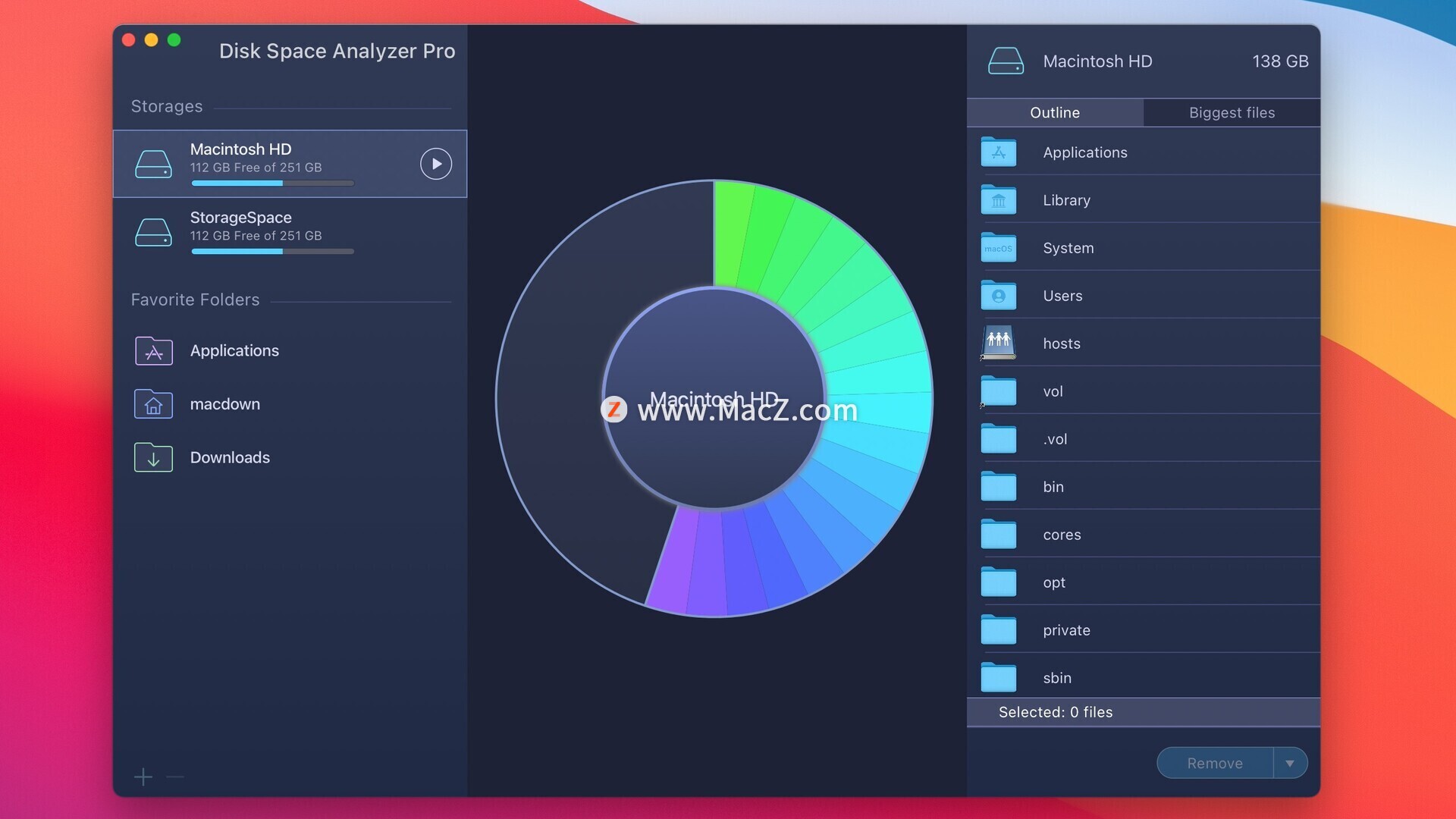Select the .vol row in outline list
The height and width of the screenshot is (819, 1456).
tap(1144, 439)
